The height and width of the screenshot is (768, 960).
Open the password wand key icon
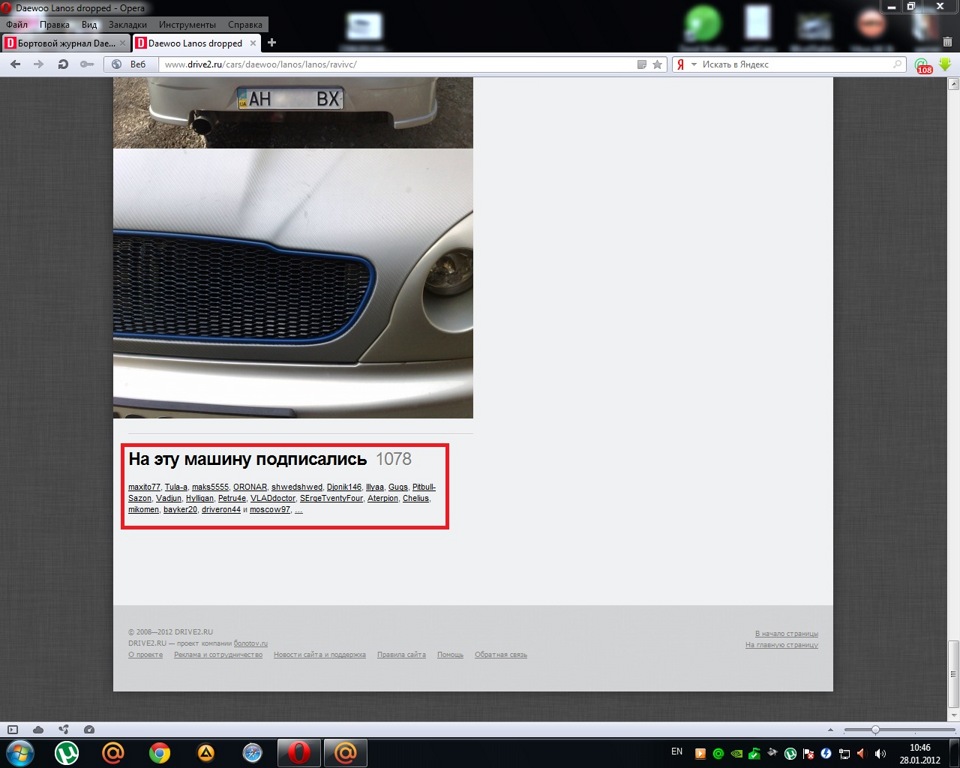pos(87,64)
